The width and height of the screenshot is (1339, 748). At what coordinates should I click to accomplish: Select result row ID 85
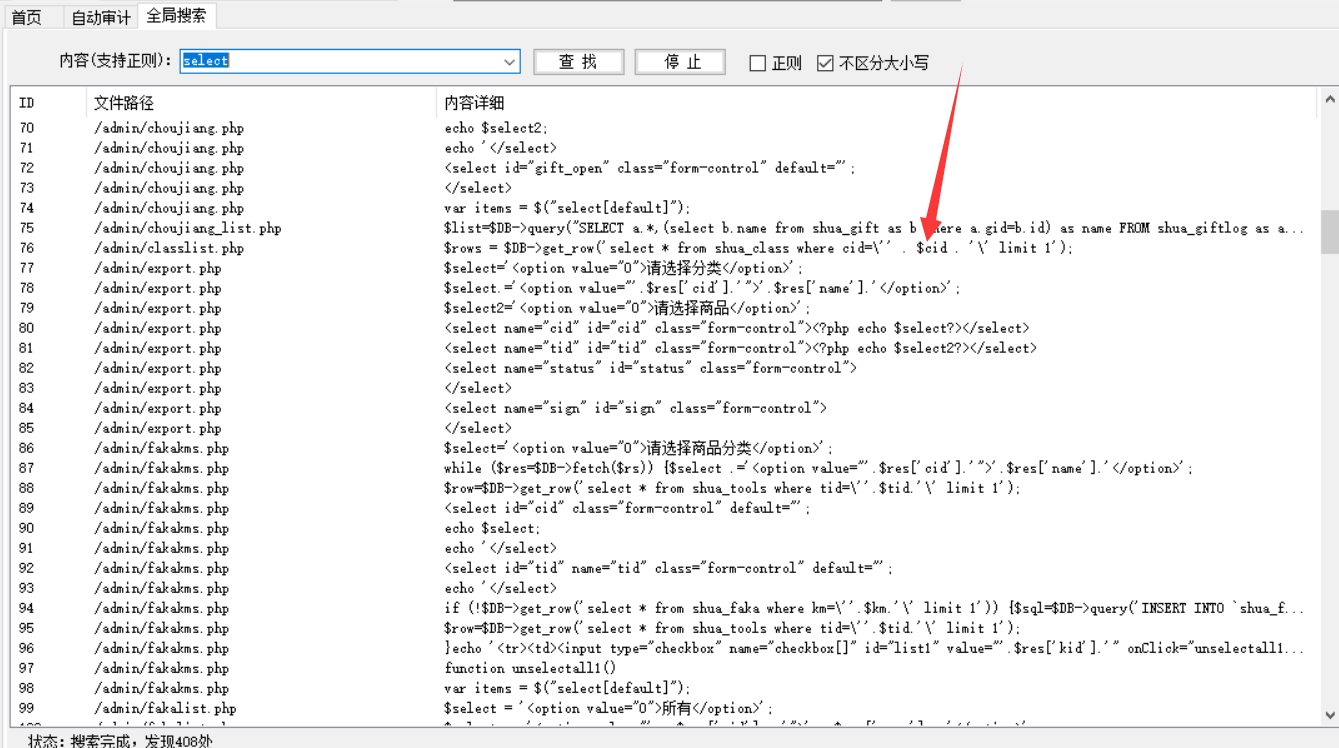coord(27,428)
